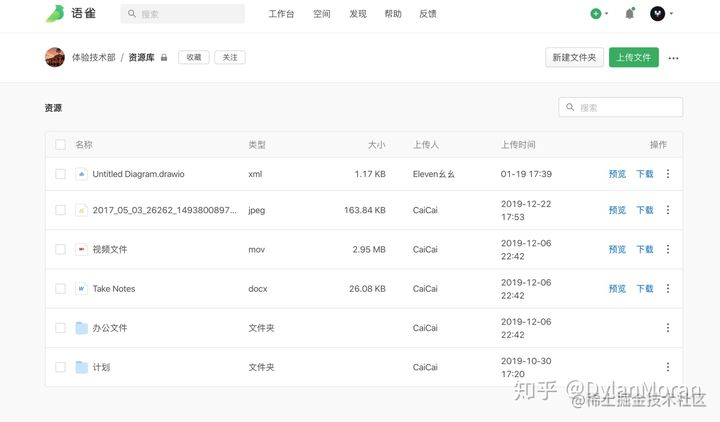The image size is (720, 422).
Task: Check the 办公文件 folder row checkbox
Action: [60, 328]
